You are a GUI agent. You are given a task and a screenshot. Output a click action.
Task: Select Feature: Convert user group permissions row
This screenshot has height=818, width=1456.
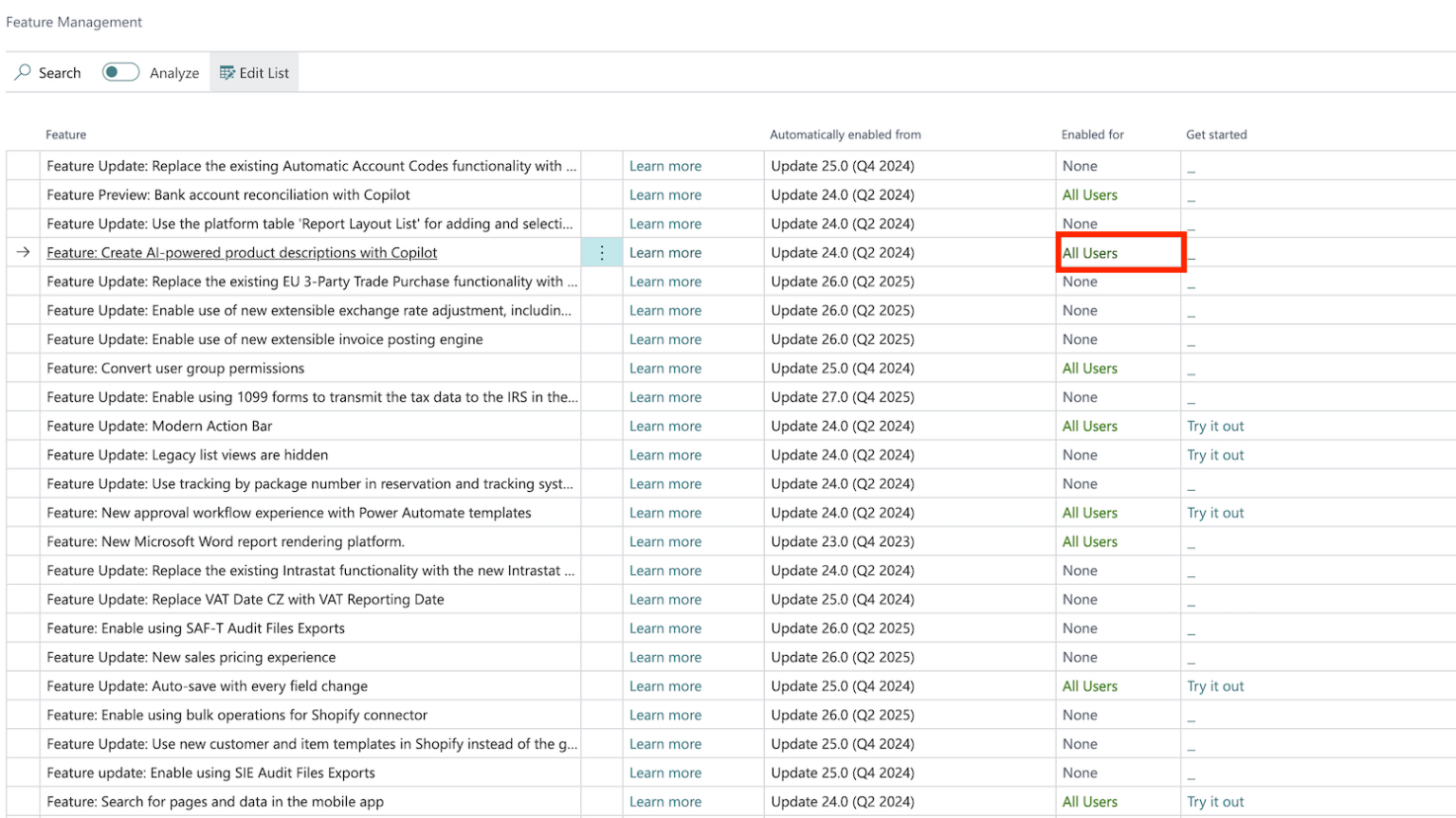175,368
